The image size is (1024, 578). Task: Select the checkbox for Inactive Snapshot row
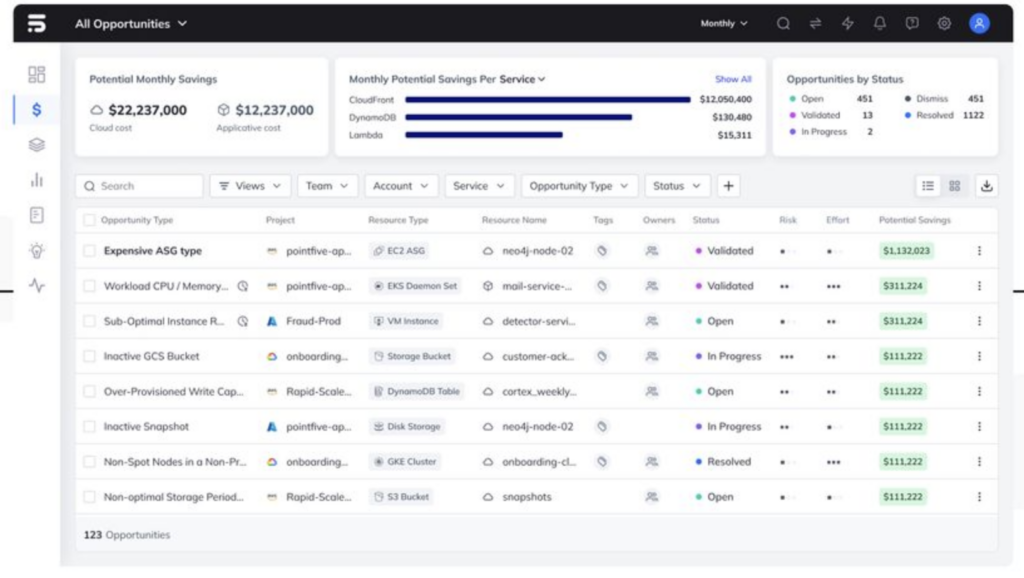pos(88,426)
